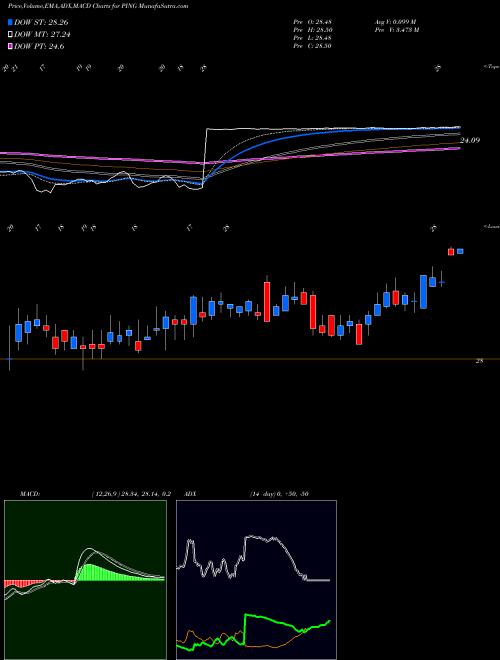
Task: Click the 'Pre C: 28.50' value
Action: coord(312,46)
